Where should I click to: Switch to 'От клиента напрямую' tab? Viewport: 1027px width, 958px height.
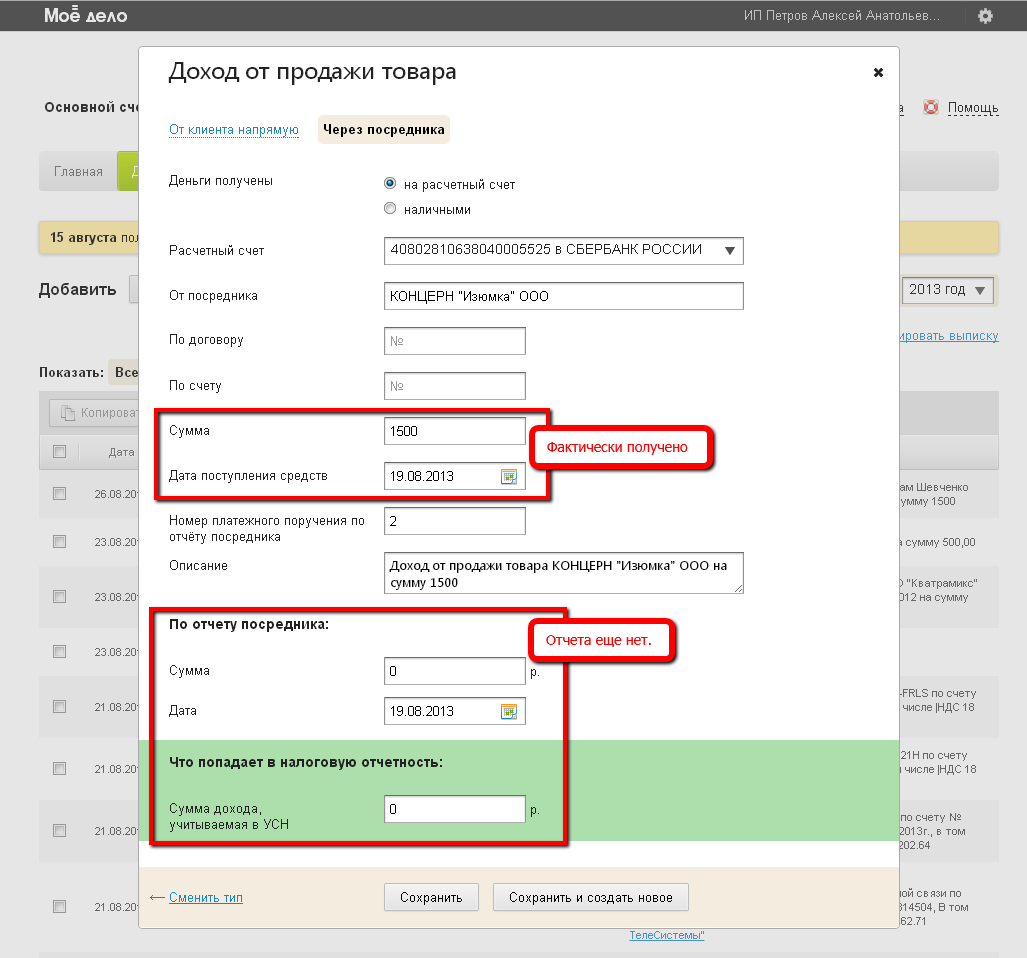234,130
